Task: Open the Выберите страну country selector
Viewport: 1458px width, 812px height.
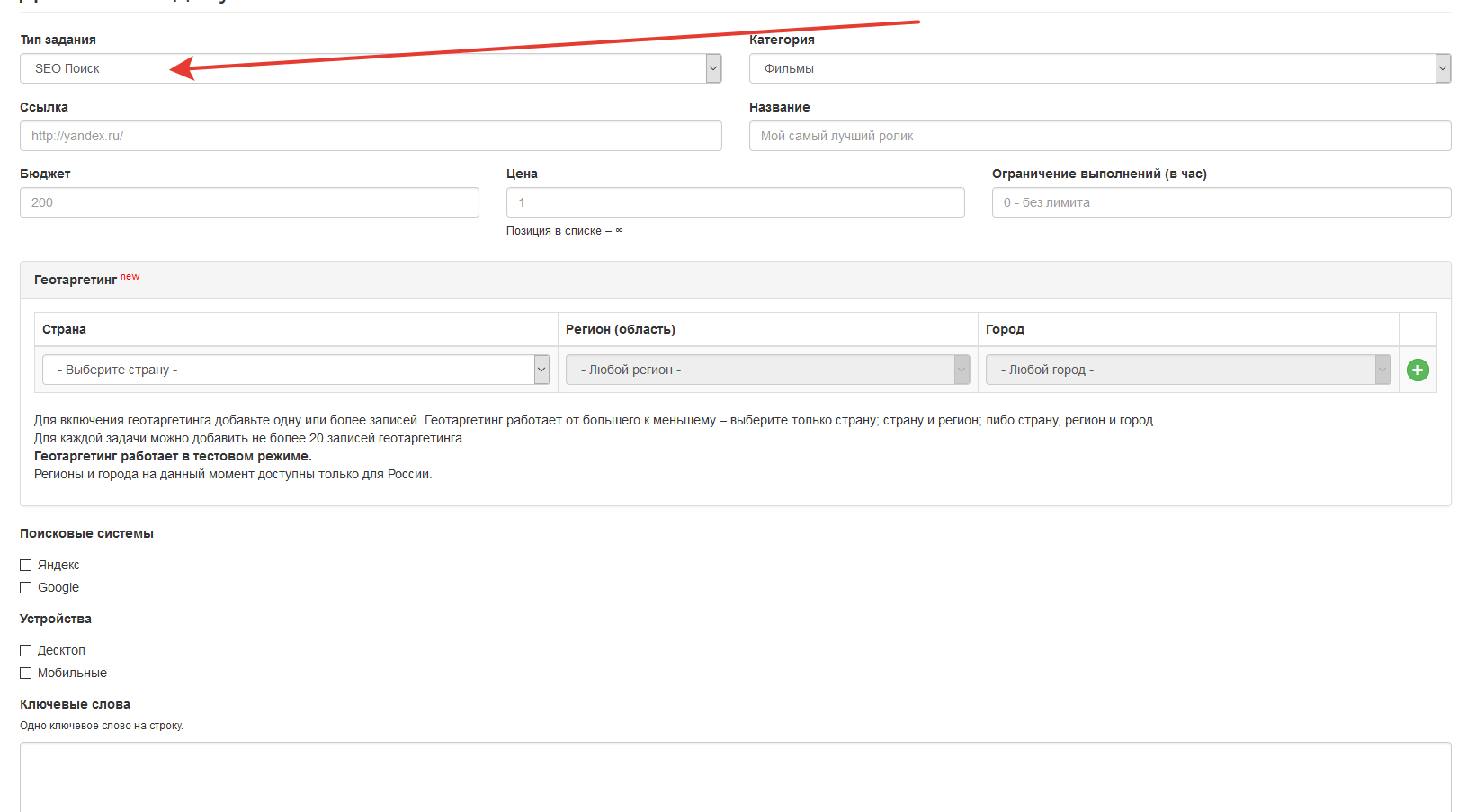Action: click(295, 370)
